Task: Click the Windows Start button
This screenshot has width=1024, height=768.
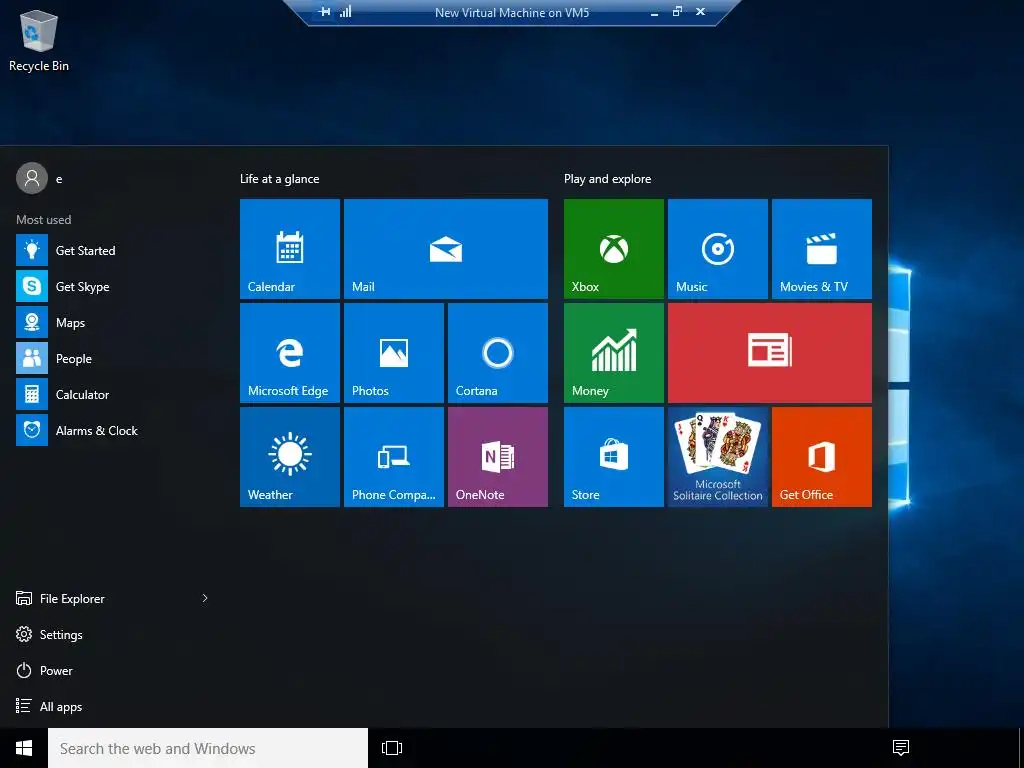Action: point(24,748)
